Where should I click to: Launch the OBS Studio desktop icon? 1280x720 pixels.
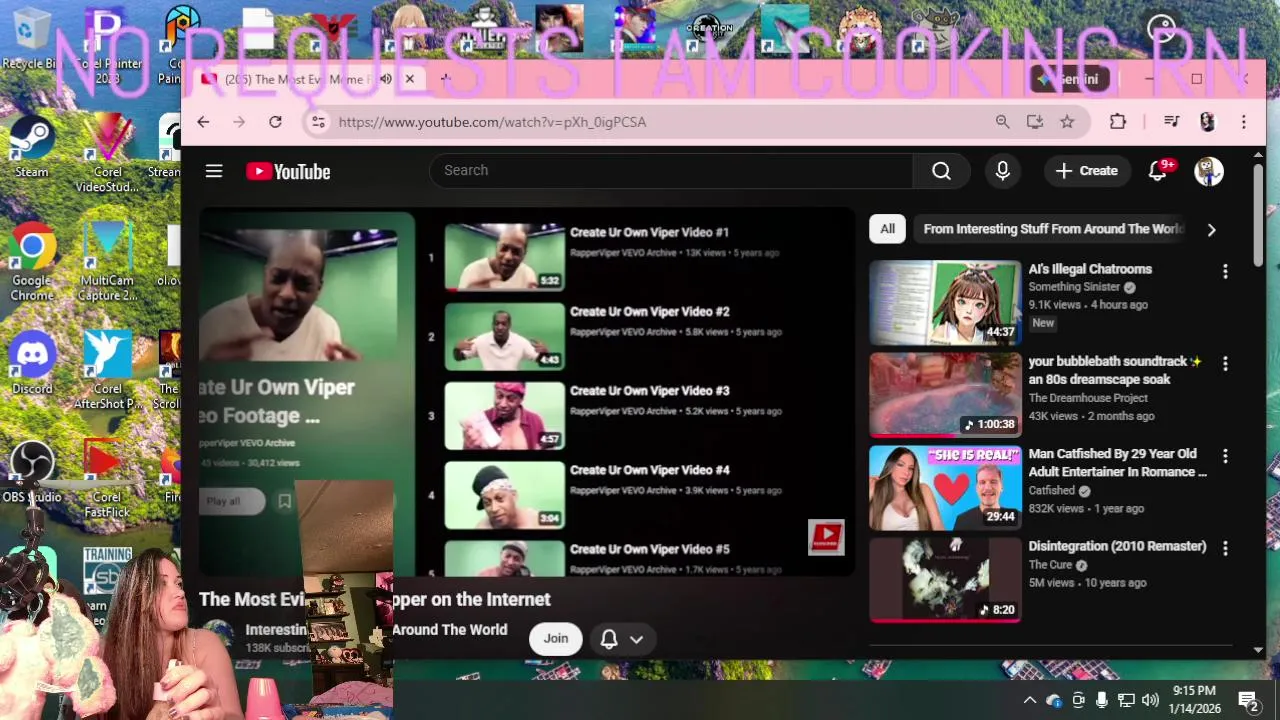[32, 472]
